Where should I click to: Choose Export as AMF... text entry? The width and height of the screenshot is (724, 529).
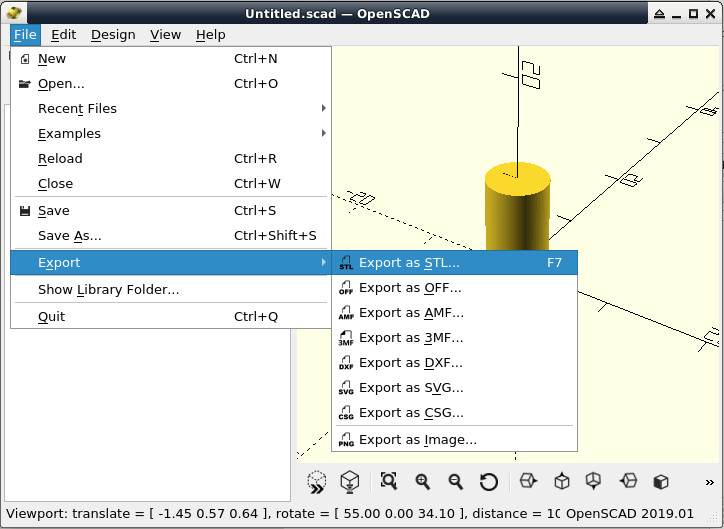point(411,313)
